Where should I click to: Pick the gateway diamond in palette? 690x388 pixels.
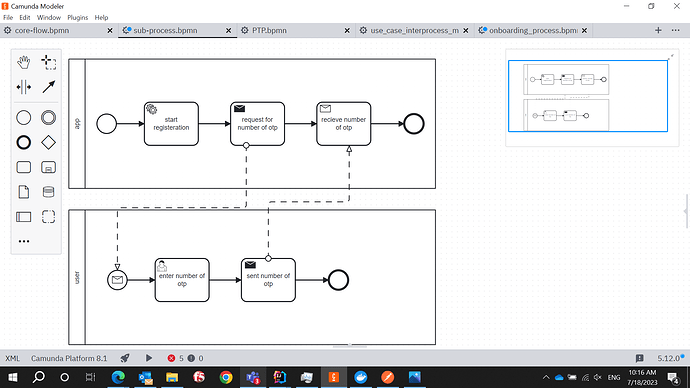(48, 143)
